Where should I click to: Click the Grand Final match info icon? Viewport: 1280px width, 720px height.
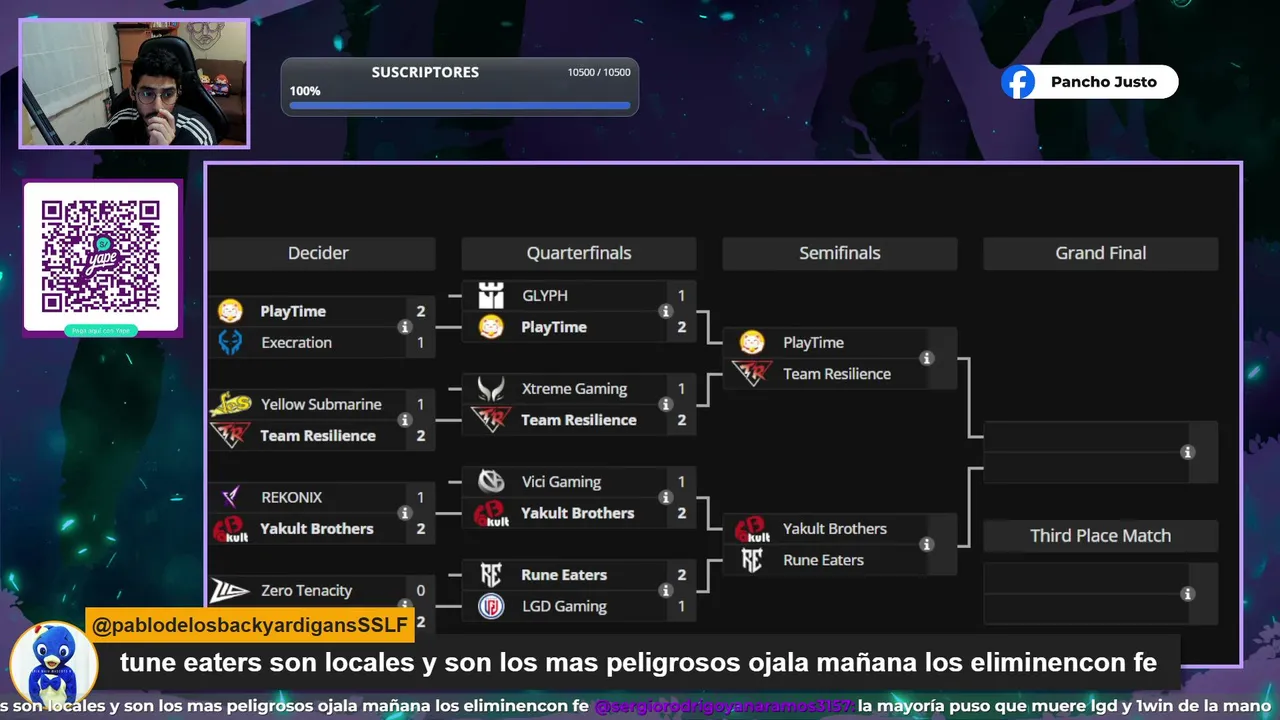click(x=1188, y=452)
